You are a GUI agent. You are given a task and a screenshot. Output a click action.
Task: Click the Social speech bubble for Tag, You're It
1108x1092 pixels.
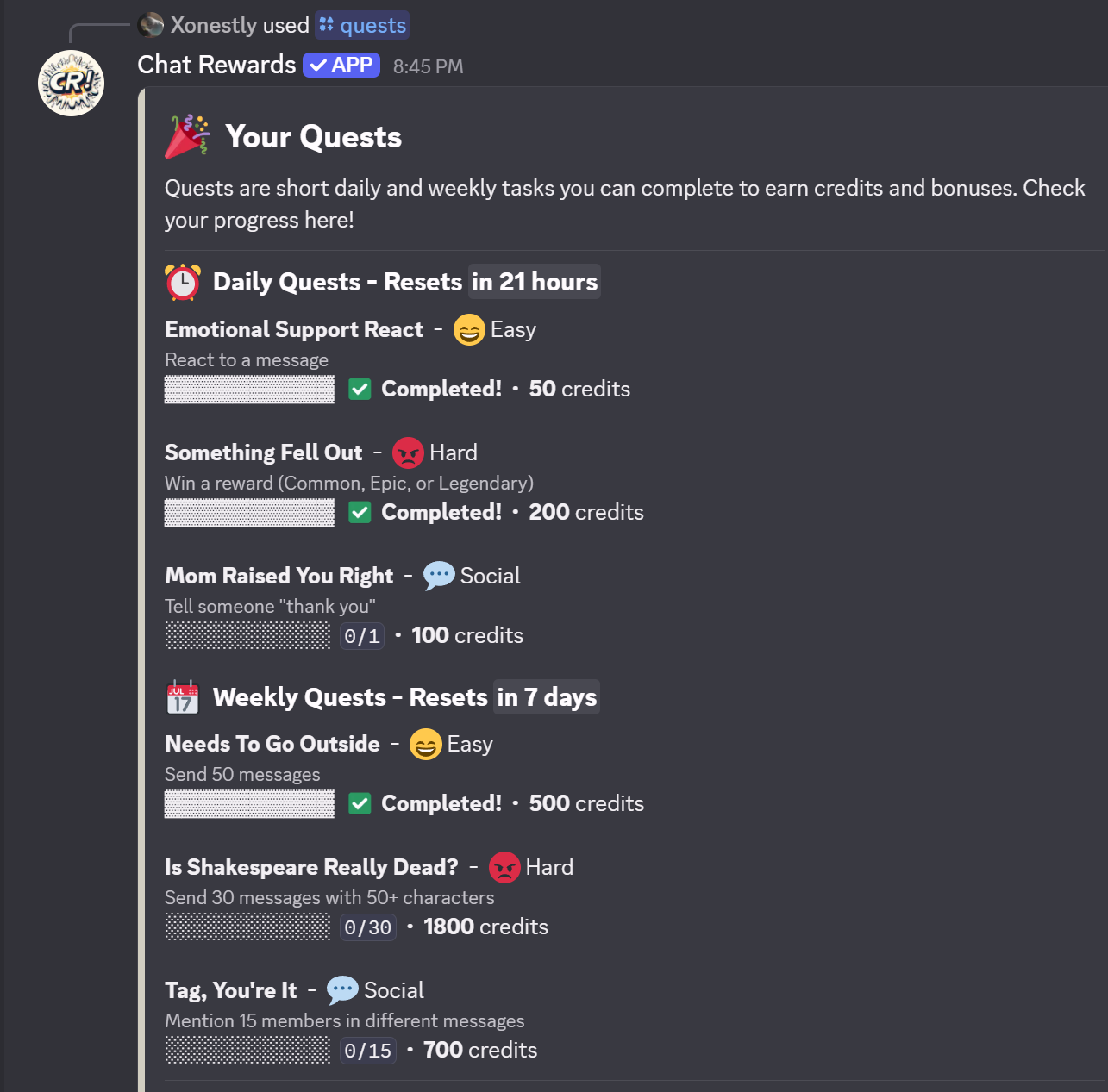tap(342, 990)
